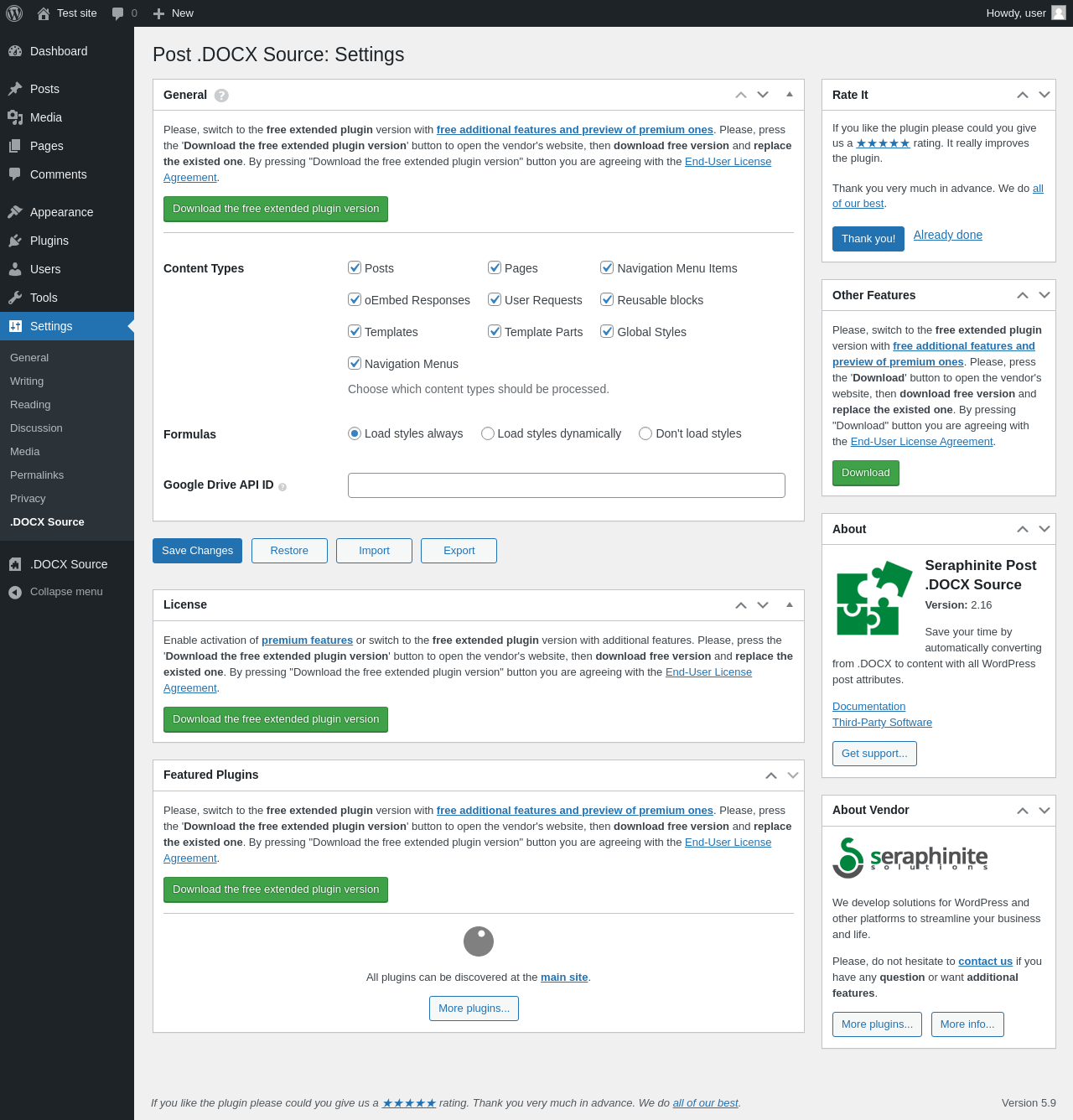Screen dimensions: 1073x1120
Task: Click the user avatar in admin bar
Action: pyautogui.click(x=1059, y=13)
